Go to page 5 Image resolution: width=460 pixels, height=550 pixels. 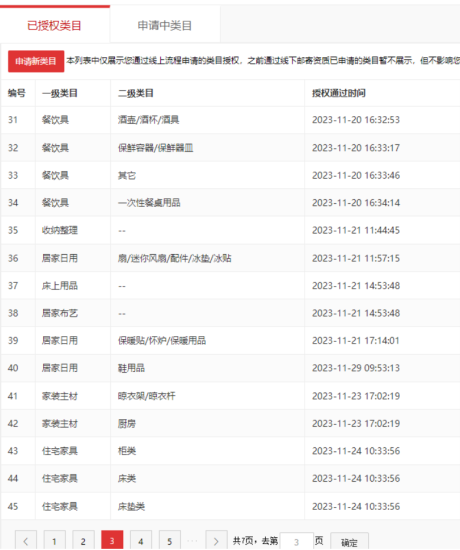click(169, 540)
